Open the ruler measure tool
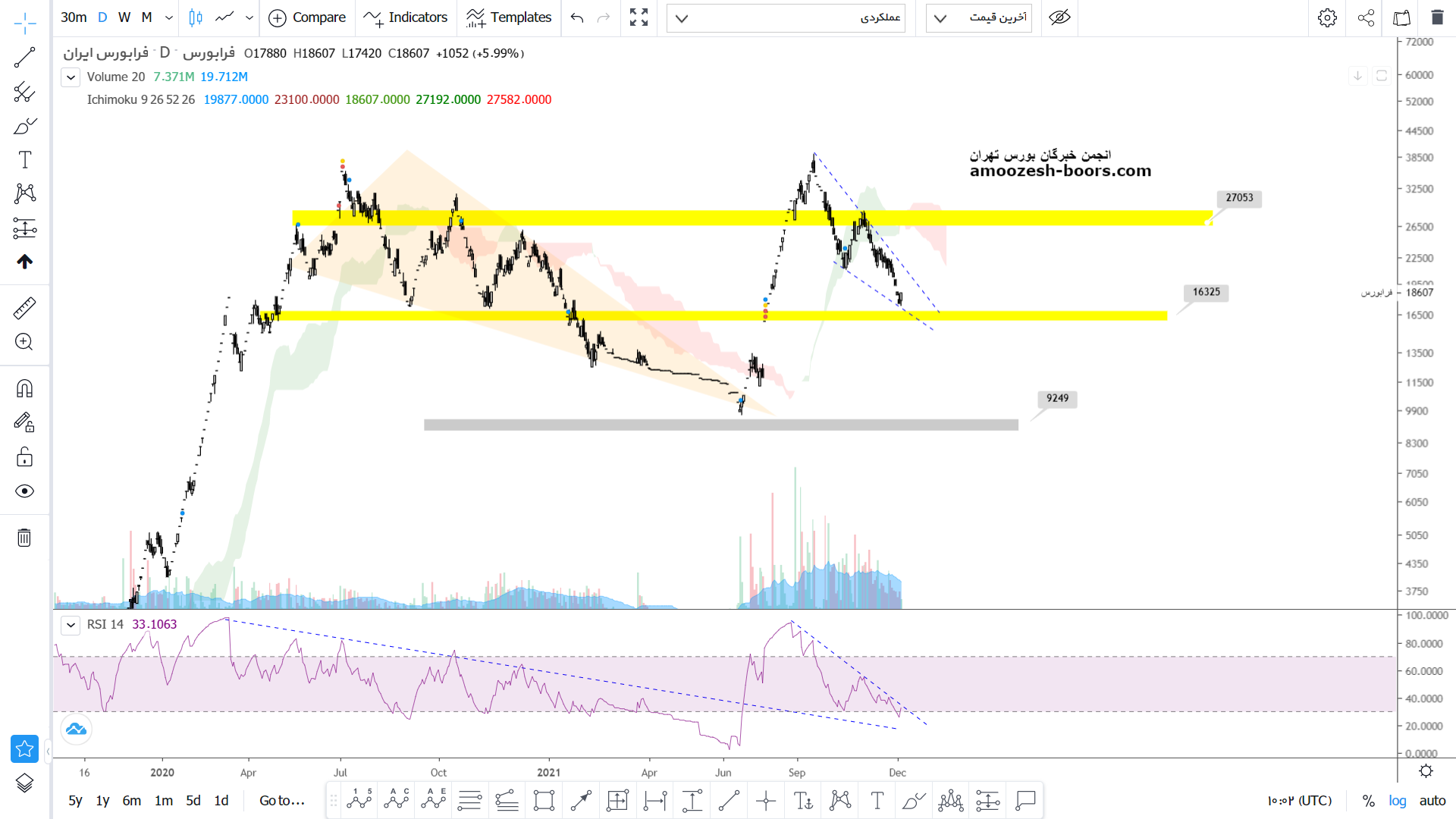 [x=24, y=308]
